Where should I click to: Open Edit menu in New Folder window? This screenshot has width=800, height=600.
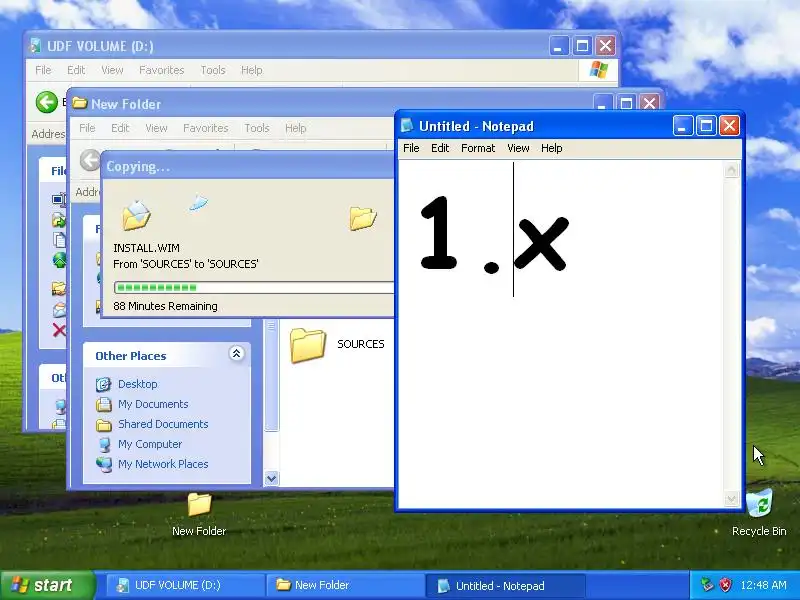tap(120, 128)
